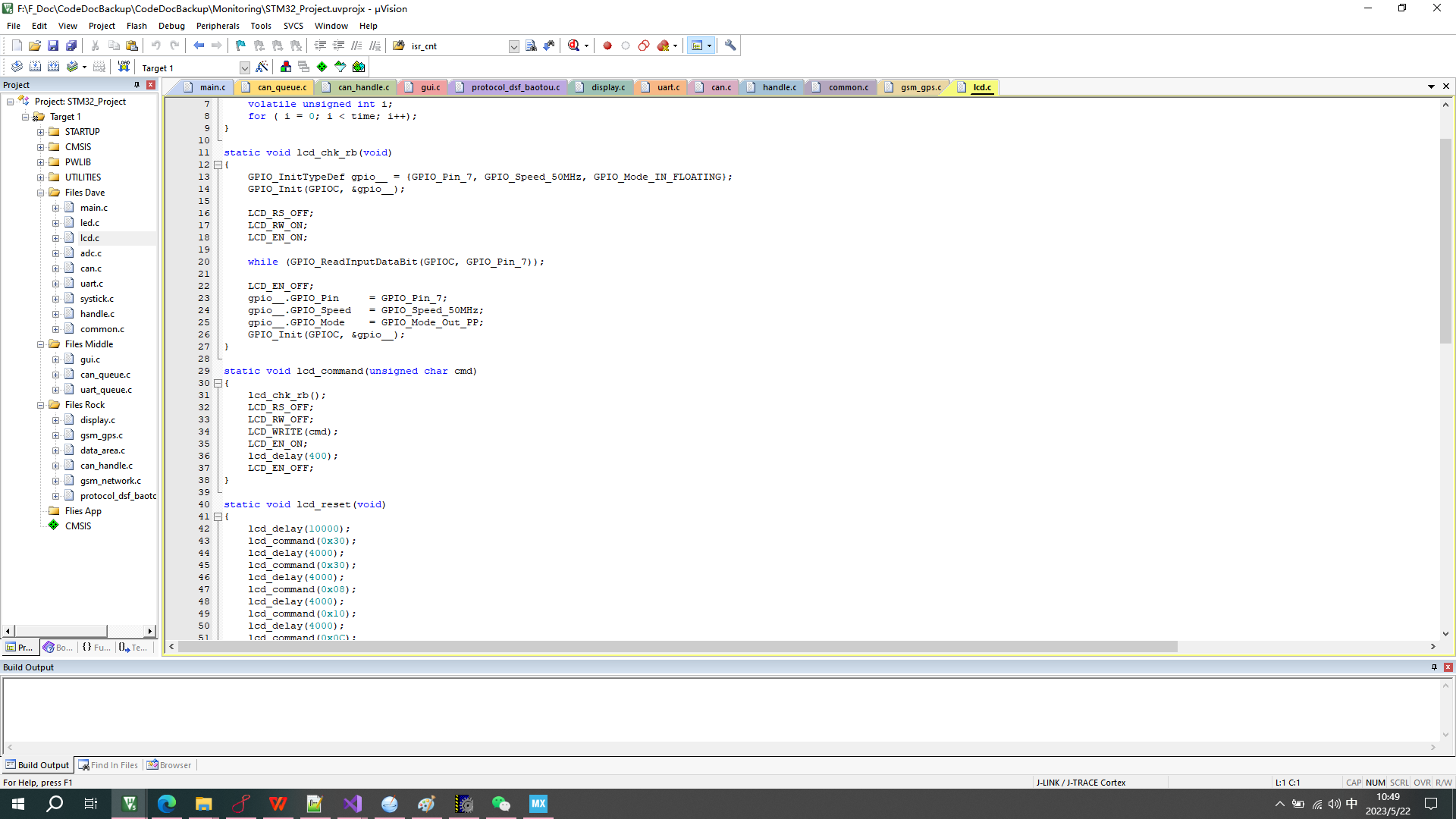The image size is (1456, 819).
Task: Save the current file with the floppy icon
Action: [x=53, y=45]
